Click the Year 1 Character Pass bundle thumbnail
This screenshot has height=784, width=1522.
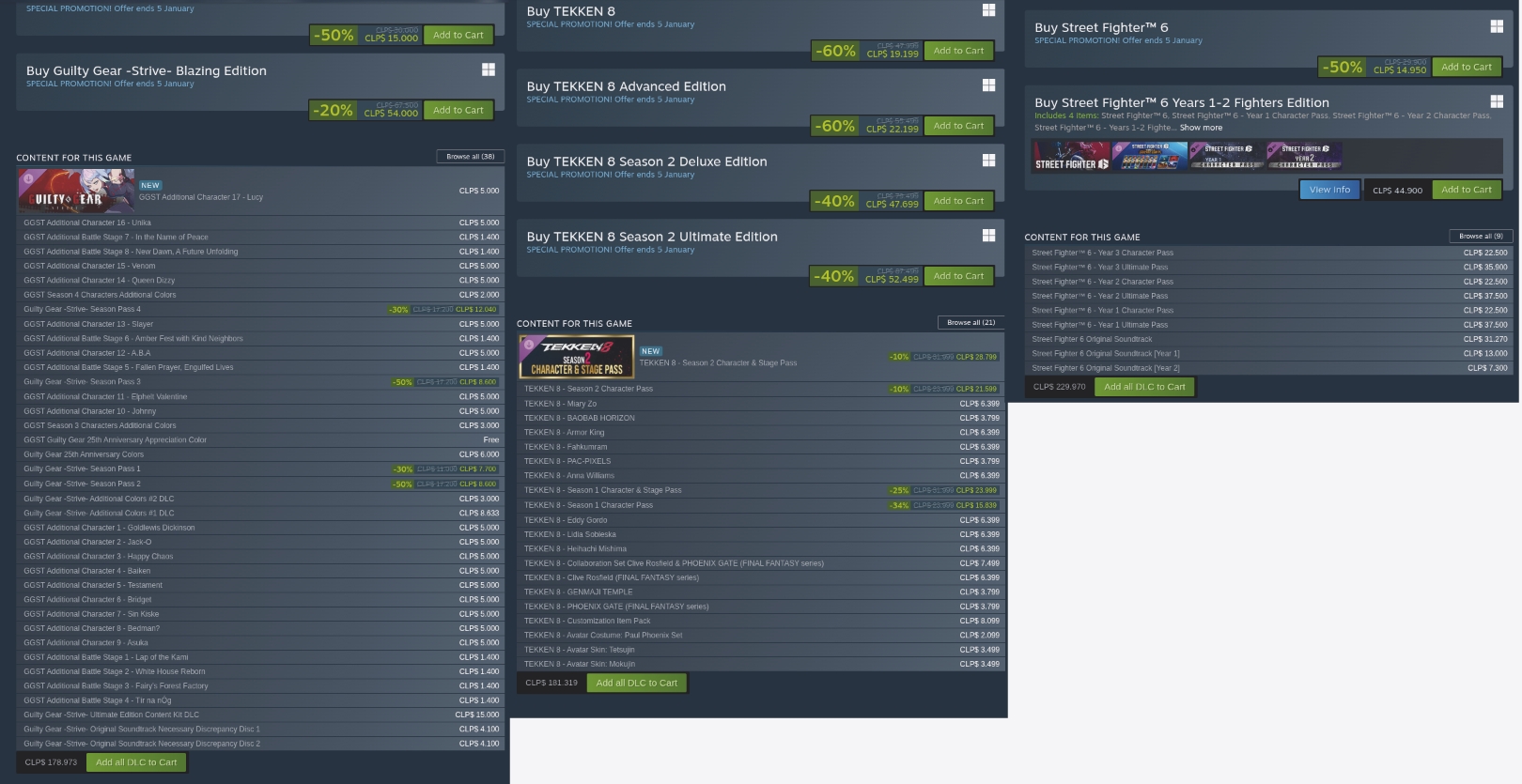click(x=1227, y=156)
